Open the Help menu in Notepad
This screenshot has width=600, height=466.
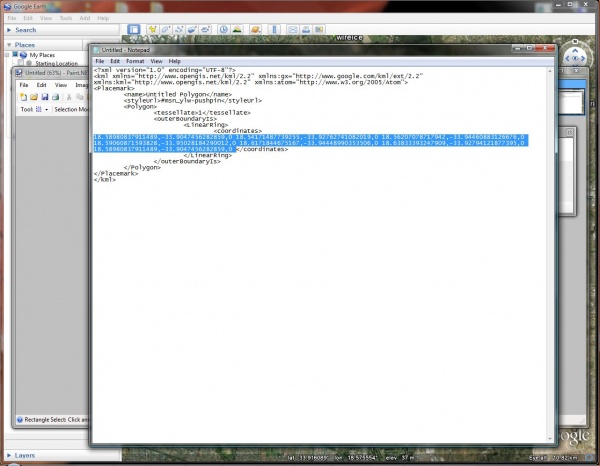coord(174,61)
